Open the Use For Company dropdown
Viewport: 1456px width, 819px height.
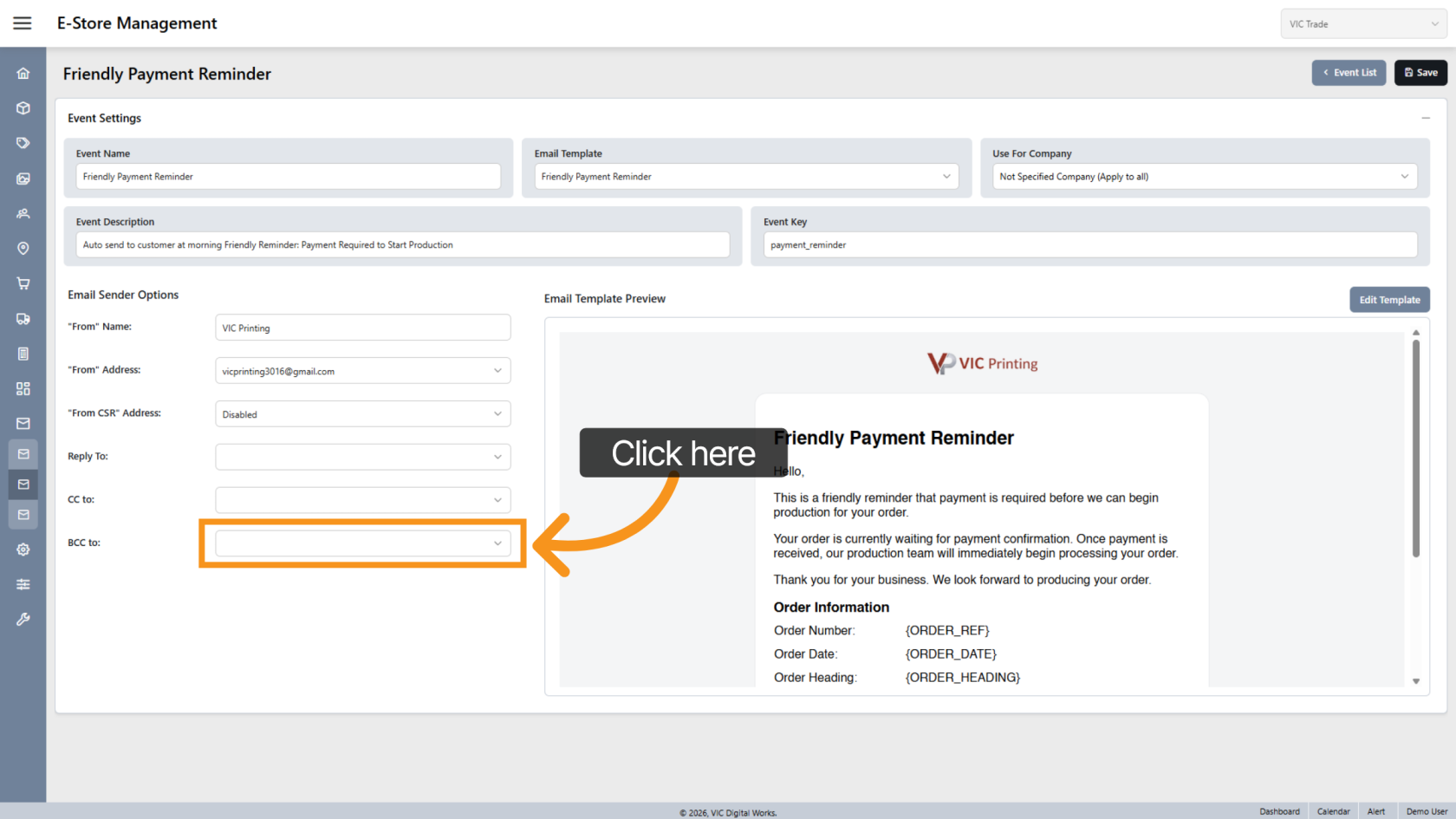pos(1204,177)
